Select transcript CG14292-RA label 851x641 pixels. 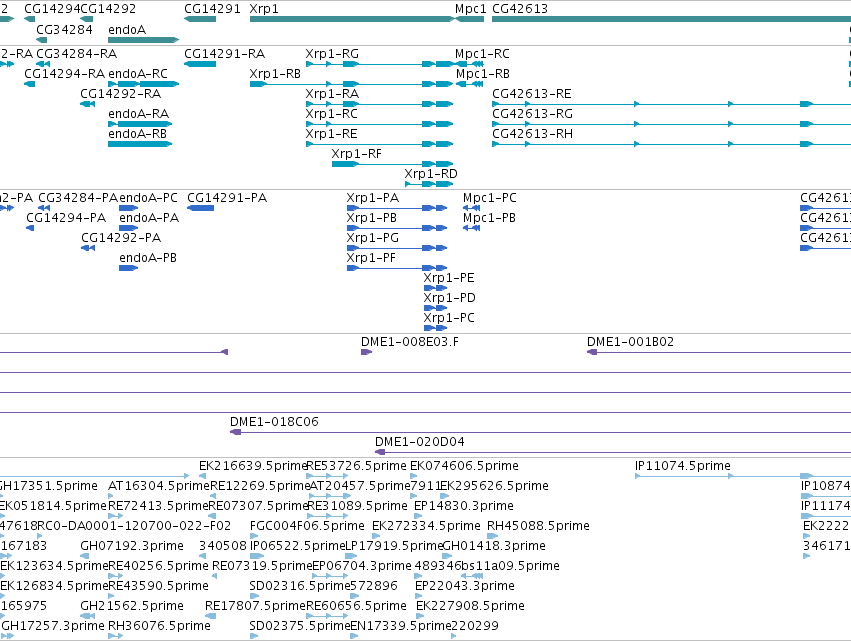120,94
